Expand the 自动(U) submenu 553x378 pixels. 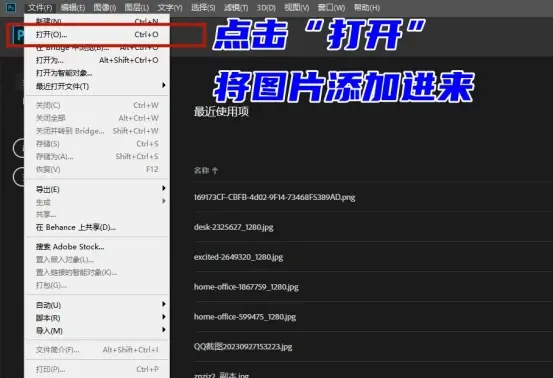click(x=97, y=305)
